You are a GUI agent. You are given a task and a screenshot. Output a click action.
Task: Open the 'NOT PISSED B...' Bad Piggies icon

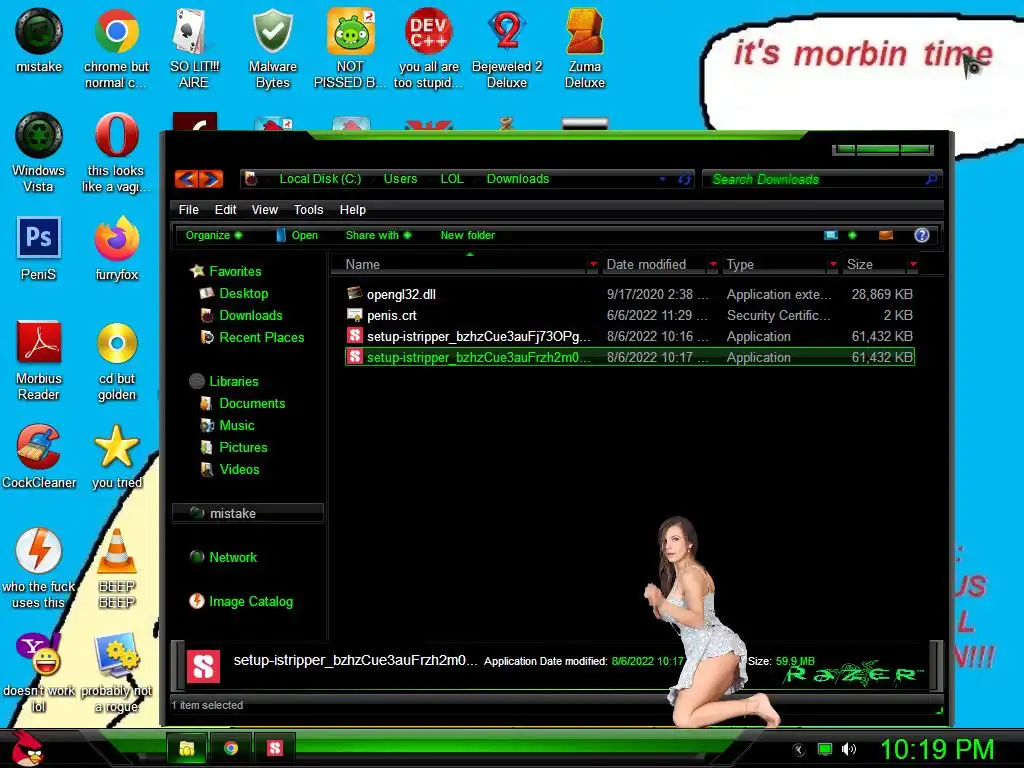[350, 48]
